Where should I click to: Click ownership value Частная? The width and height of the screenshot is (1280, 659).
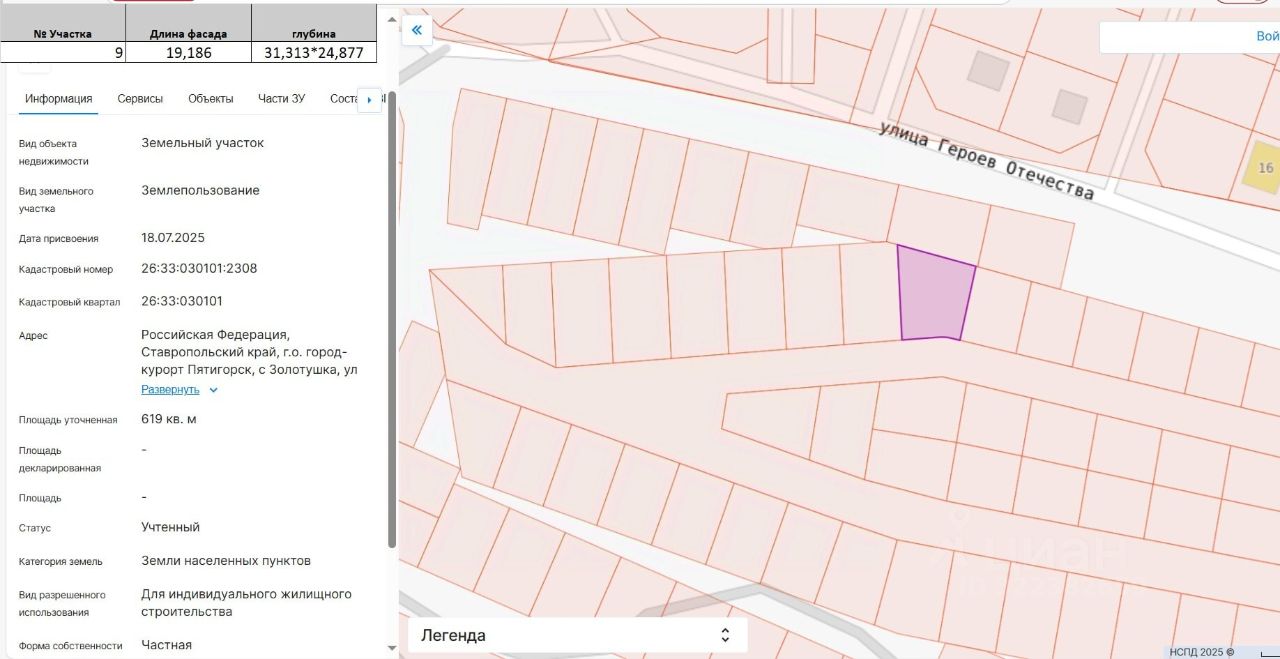(167, 645)
